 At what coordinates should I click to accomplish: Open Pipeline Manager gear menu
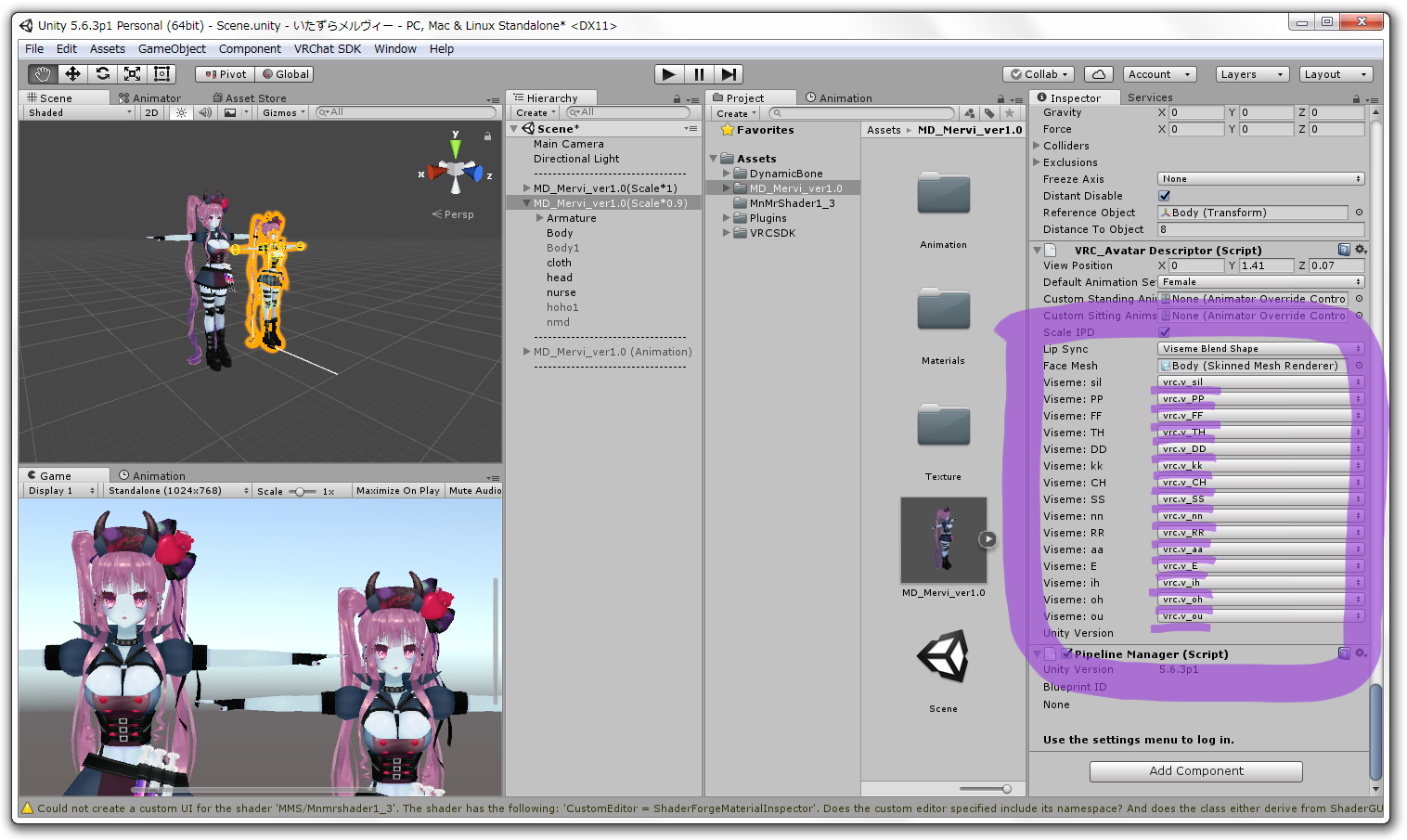point(1360,653)
